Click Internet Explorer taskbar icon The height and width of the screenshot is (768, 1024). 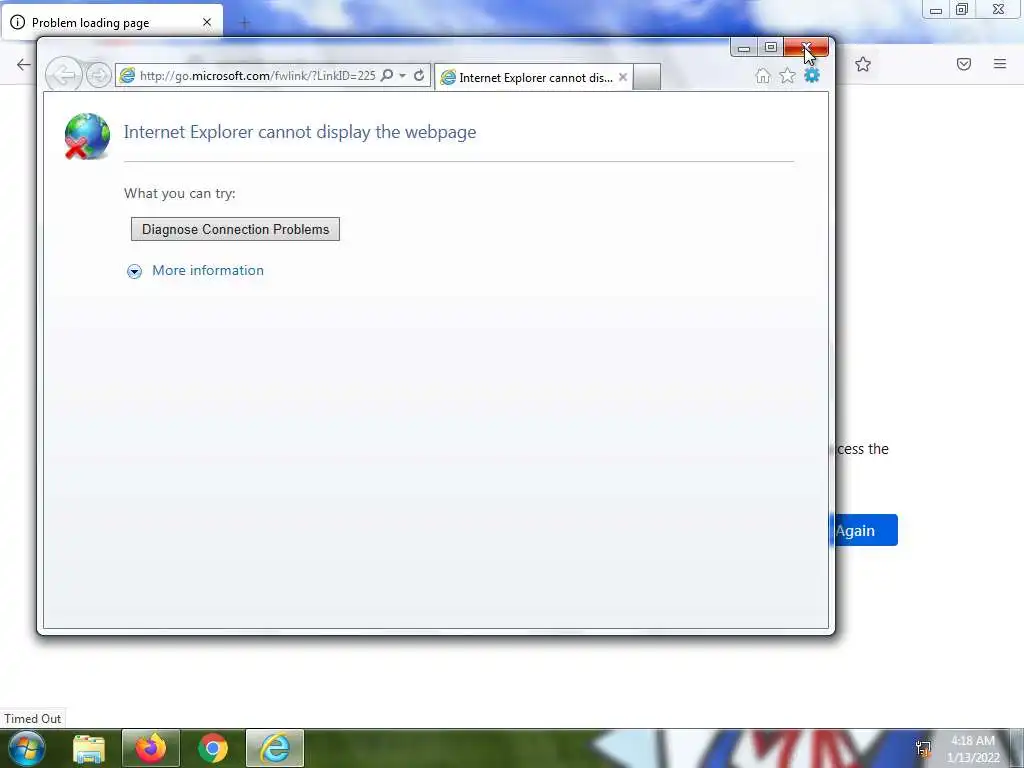(275, 748)
